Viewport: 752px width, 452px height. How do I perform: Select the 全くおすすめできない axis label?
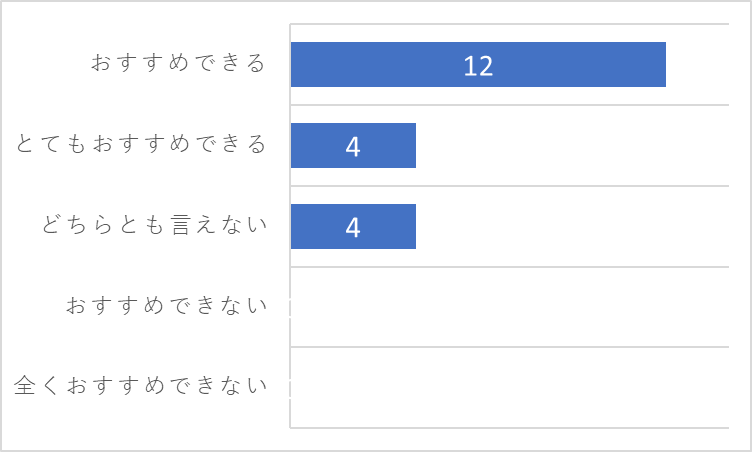click(140, 385)
